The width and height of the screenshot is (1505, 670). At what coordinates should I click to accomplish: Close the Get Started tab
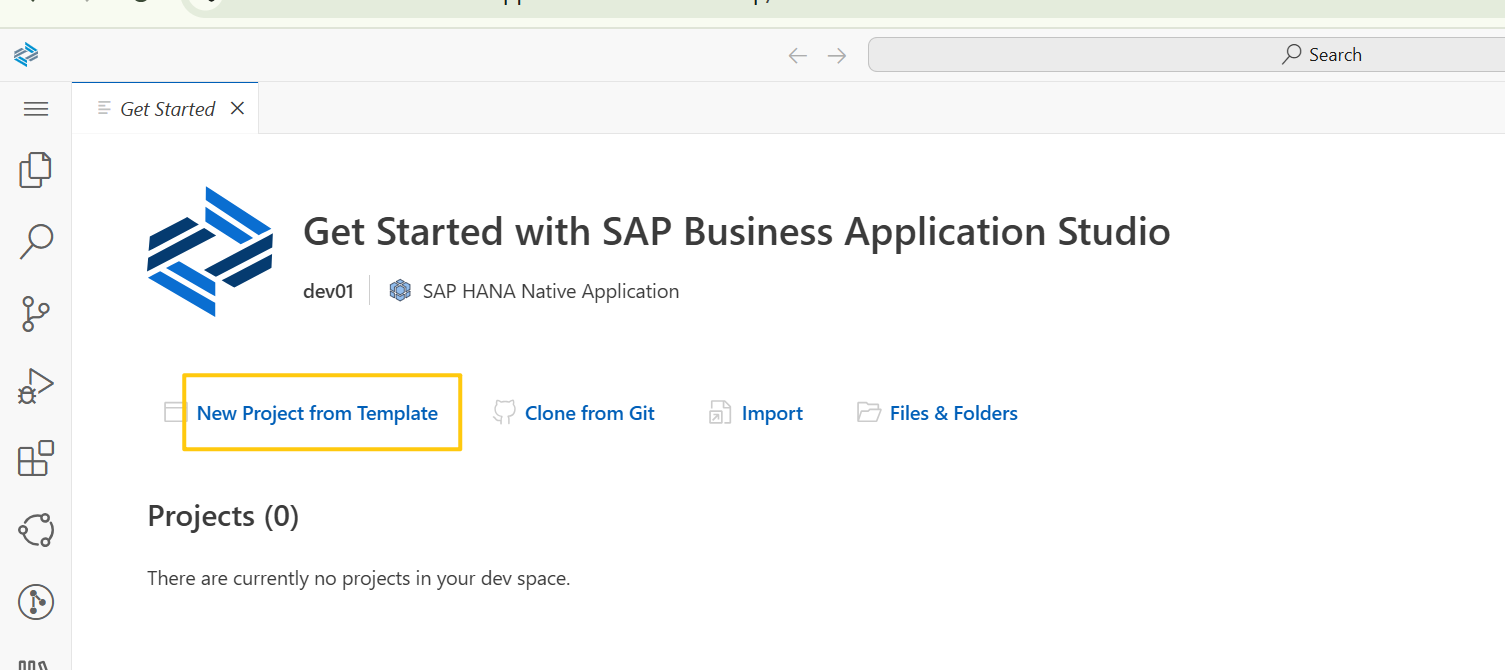click(x=237, y=108)
